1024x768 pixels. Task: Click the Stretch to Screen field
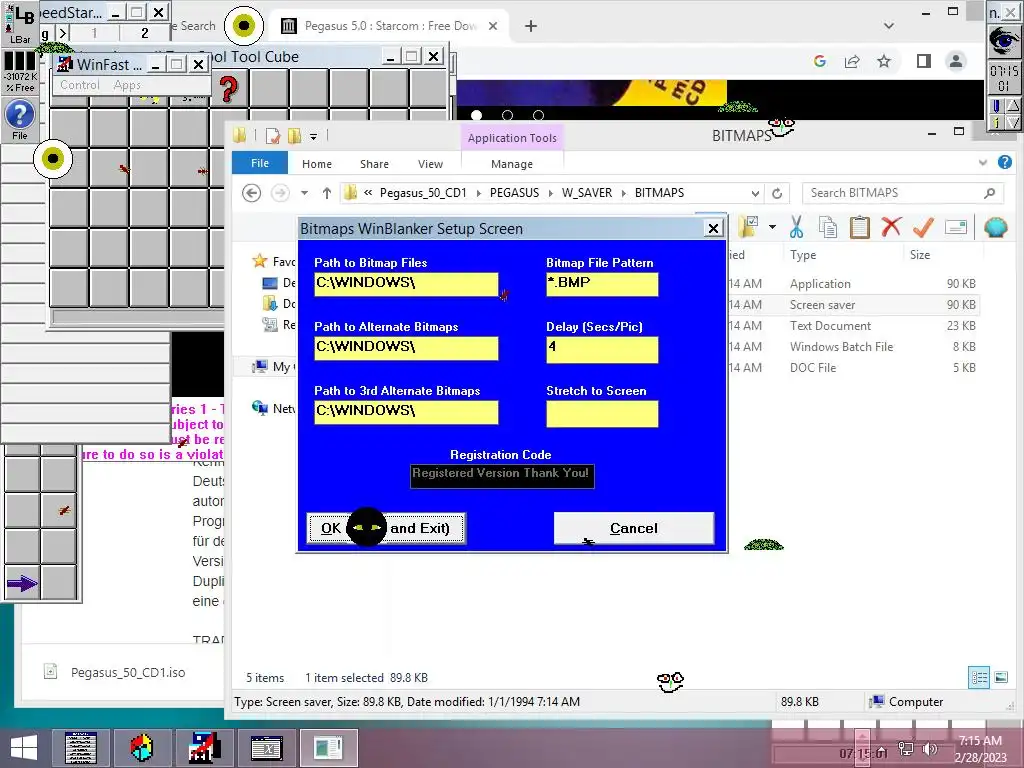click(x=602, y=414)
